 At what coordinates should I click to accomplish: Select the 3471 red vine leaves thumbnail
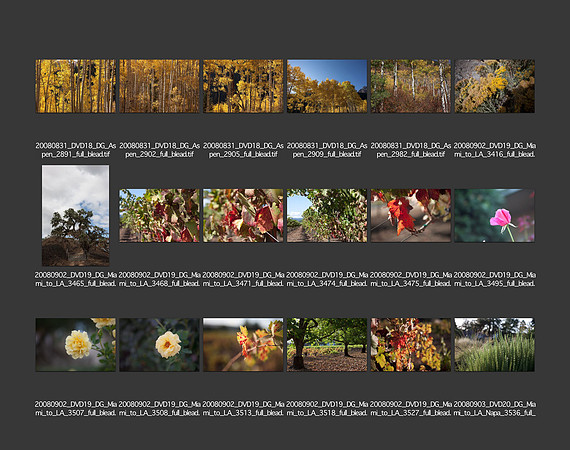(243, 216)
